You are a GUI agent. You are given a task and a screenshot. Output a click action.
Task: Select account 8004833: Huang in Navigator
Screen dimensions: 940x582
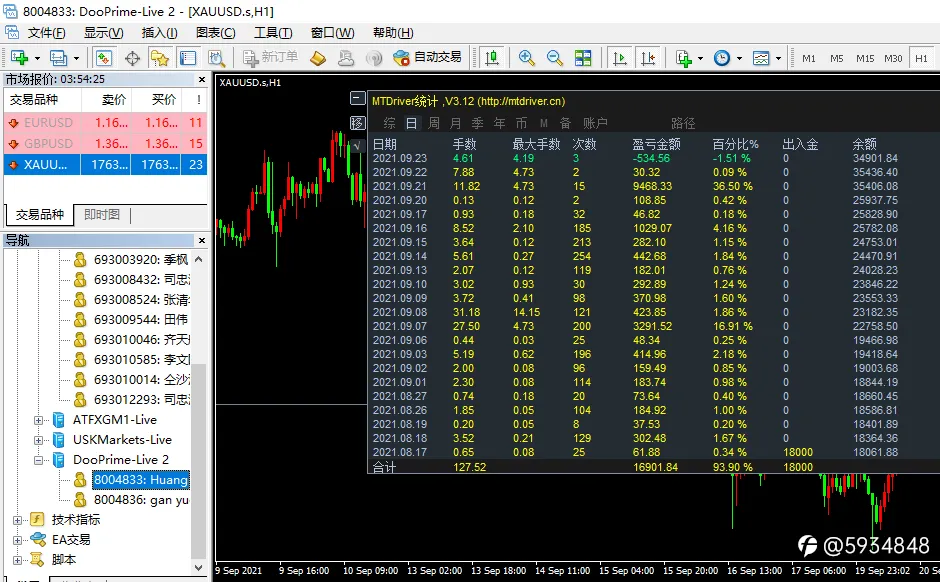point(140,480)
